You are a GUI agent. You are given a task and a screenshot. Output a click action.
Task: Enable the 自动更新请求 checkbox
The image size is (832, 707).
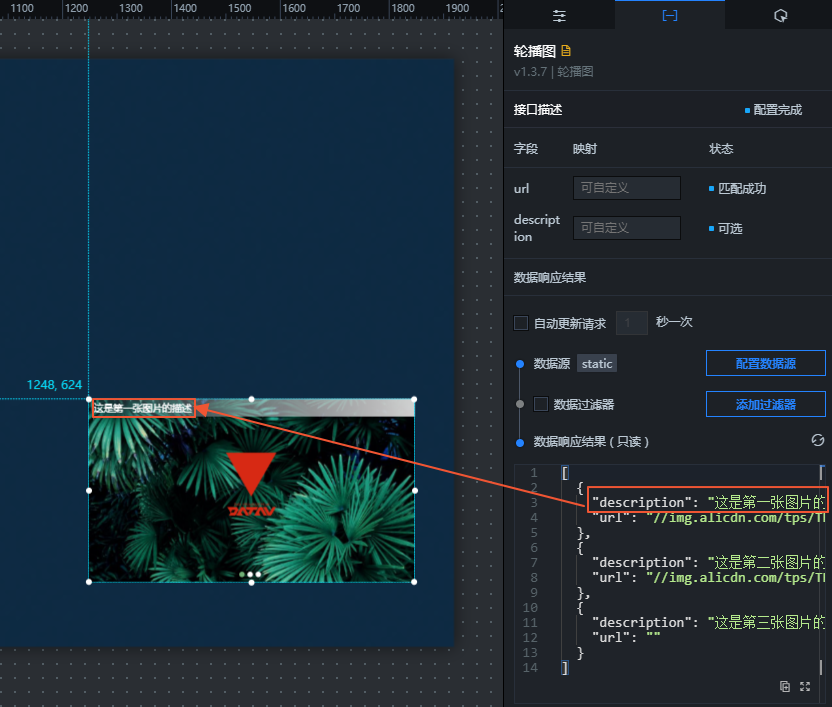coord(521,323)
